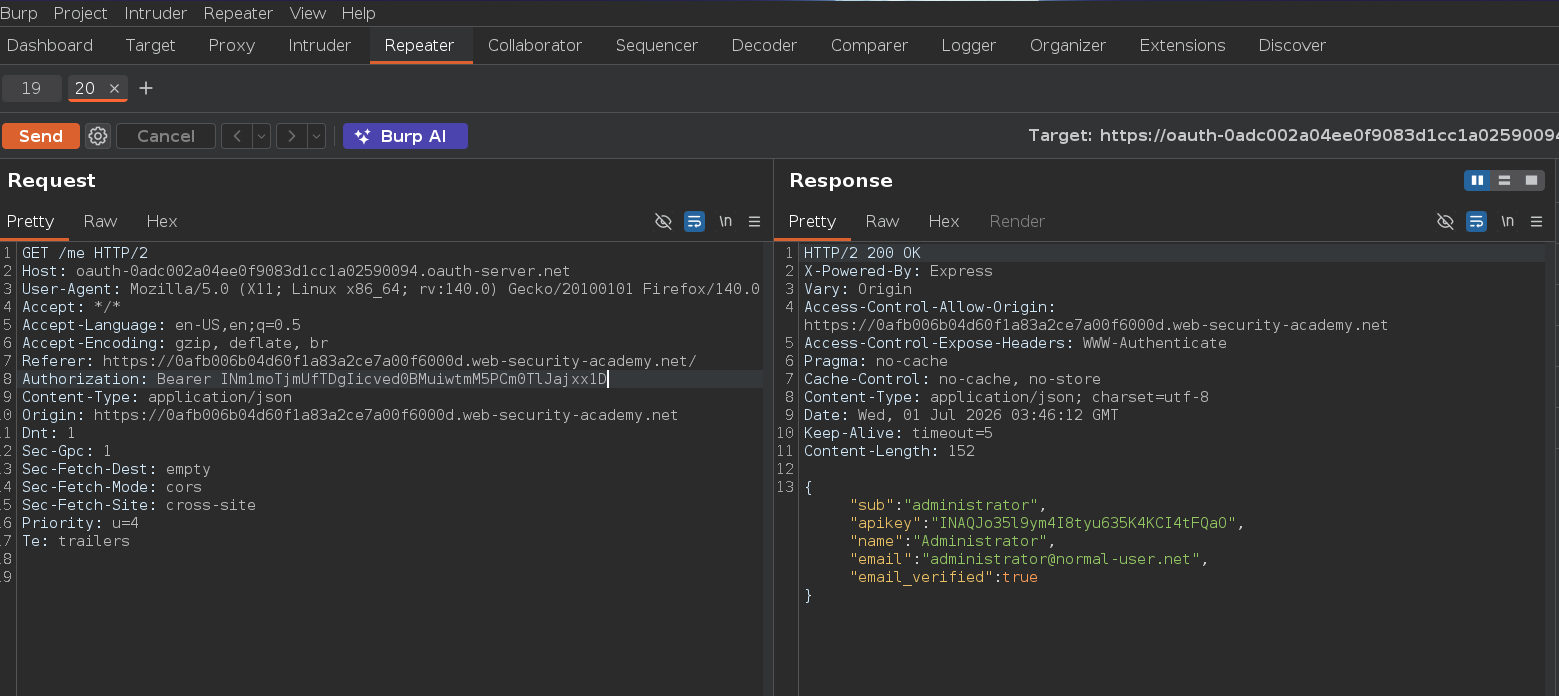Toggle hidden characters in Response panel
Viewport: 1559px width, 696px height.
click(x=1445, y=221)
